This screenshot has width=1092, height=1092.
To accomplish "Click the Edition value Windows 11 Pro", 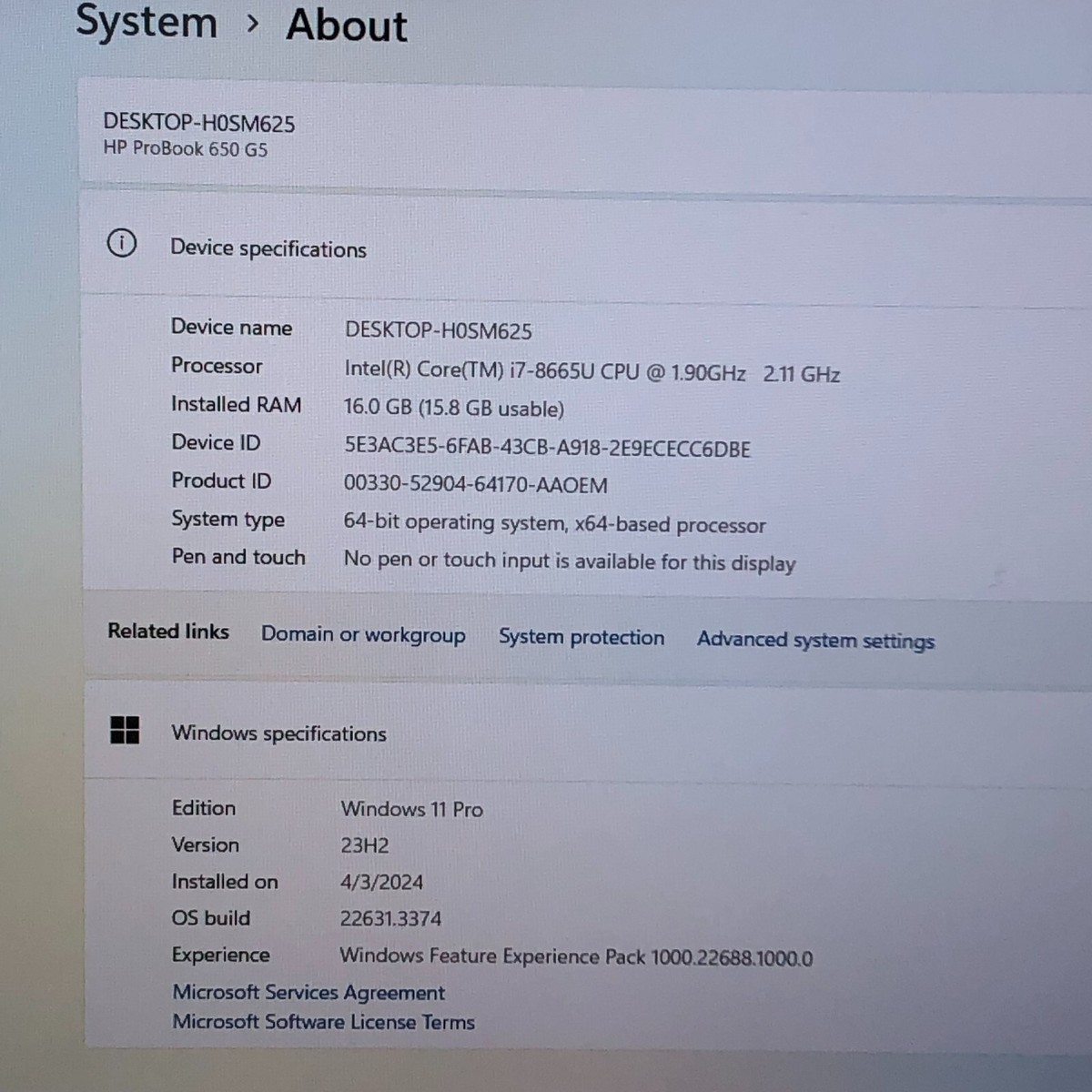I will [411, 809].
